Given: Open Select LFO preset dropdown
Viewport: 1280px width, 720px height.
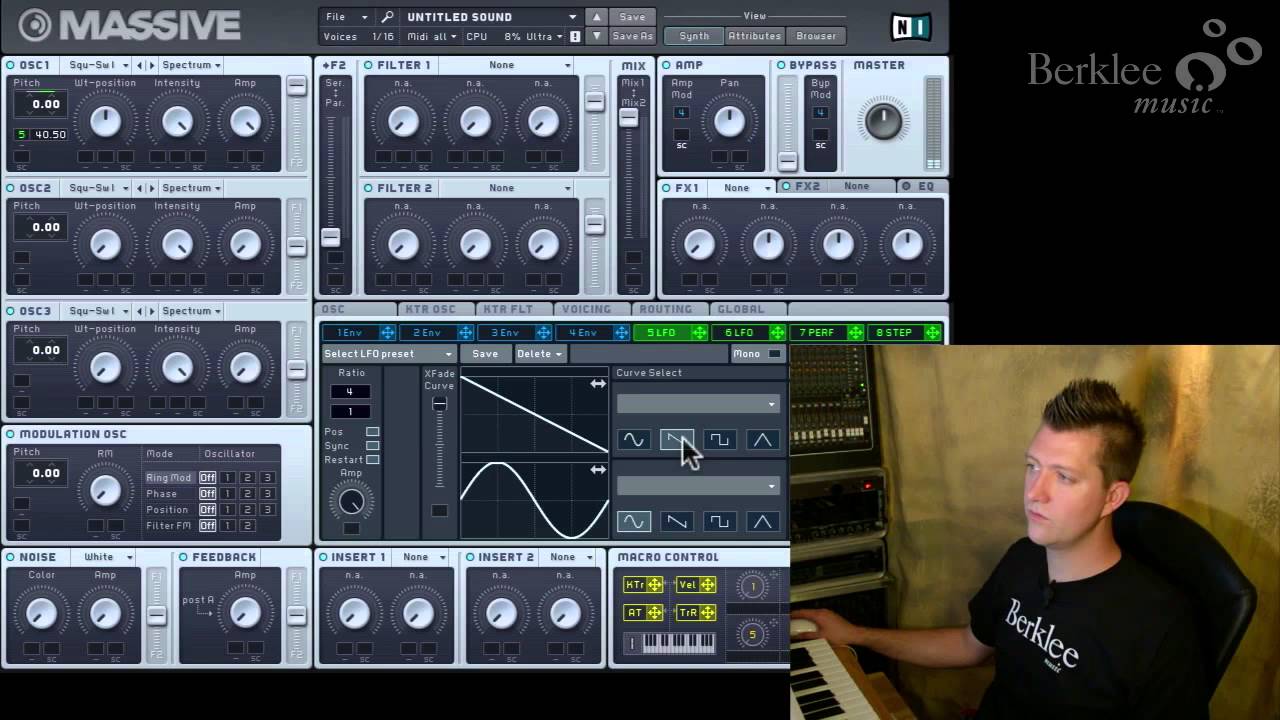Looking at the screenshot, I should coord(388,354).
